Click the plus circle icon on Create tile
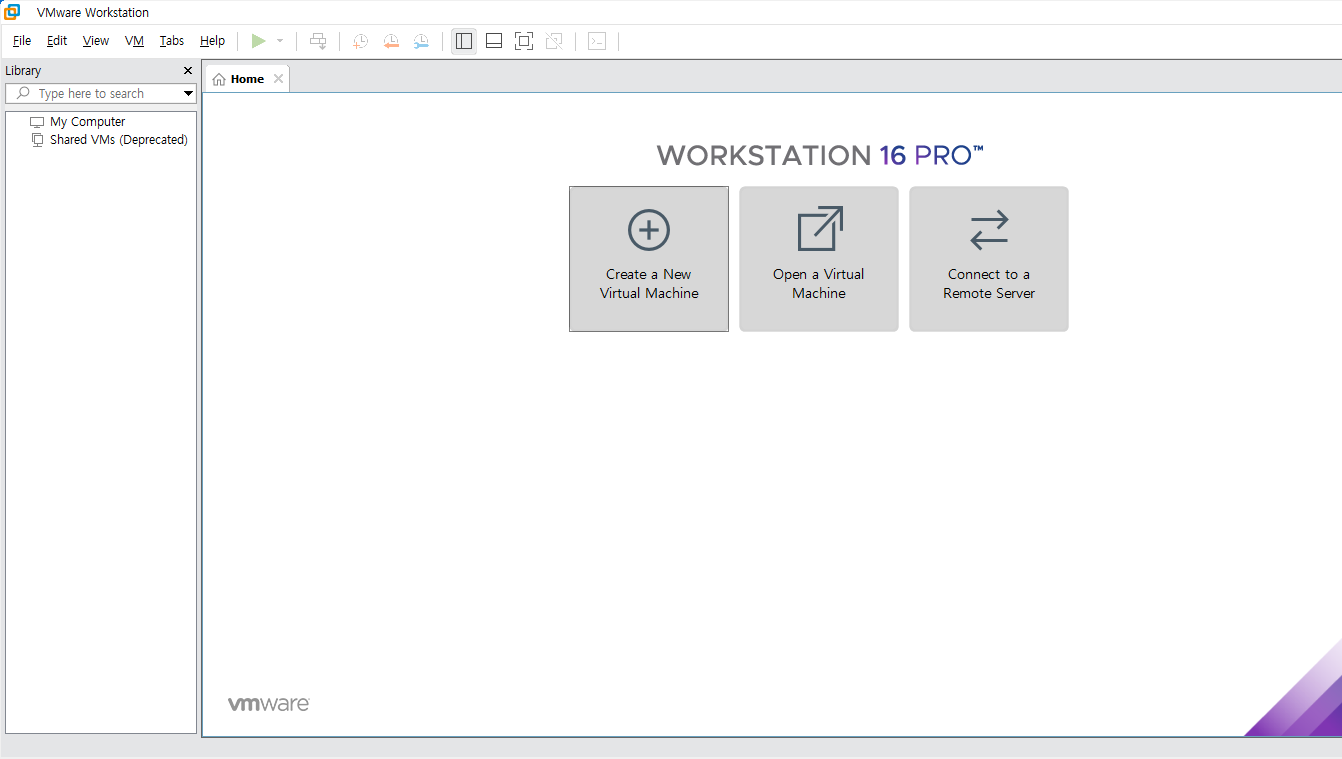The image size is (1342, 759). pos(649,230)
